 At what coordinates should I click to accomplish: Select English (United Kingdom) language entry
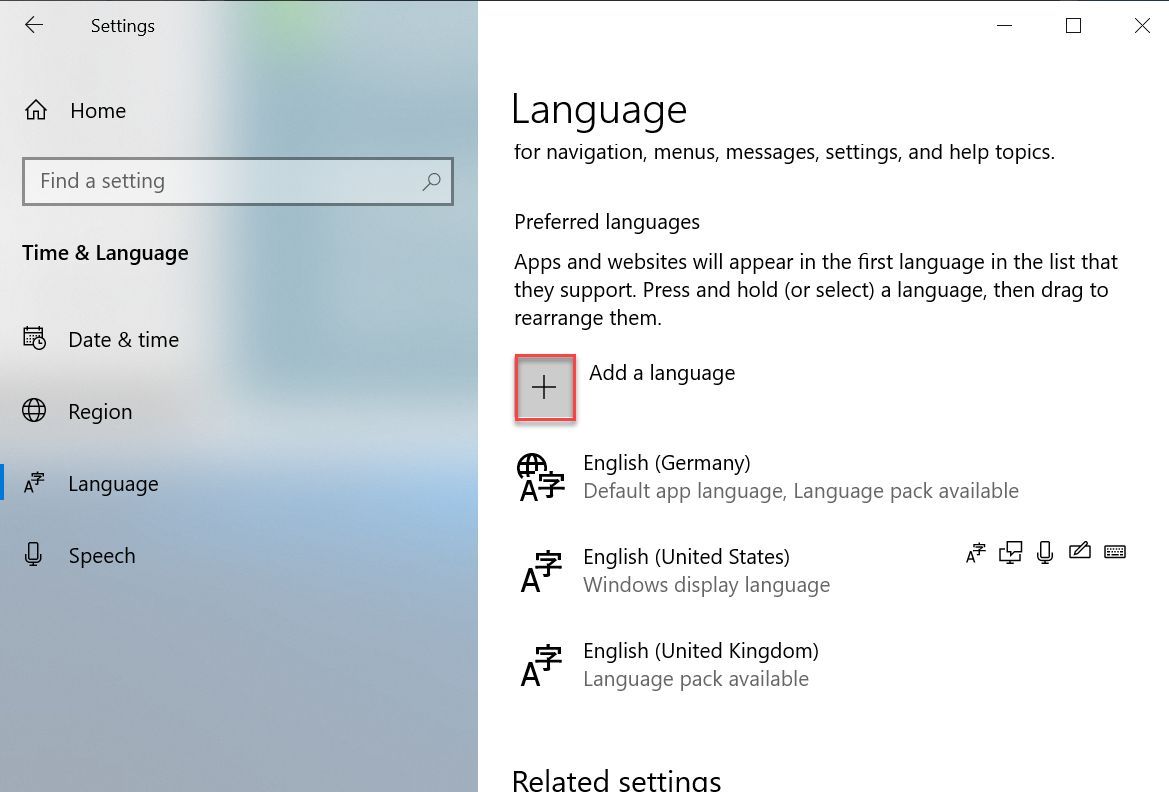tap(823, 664)
